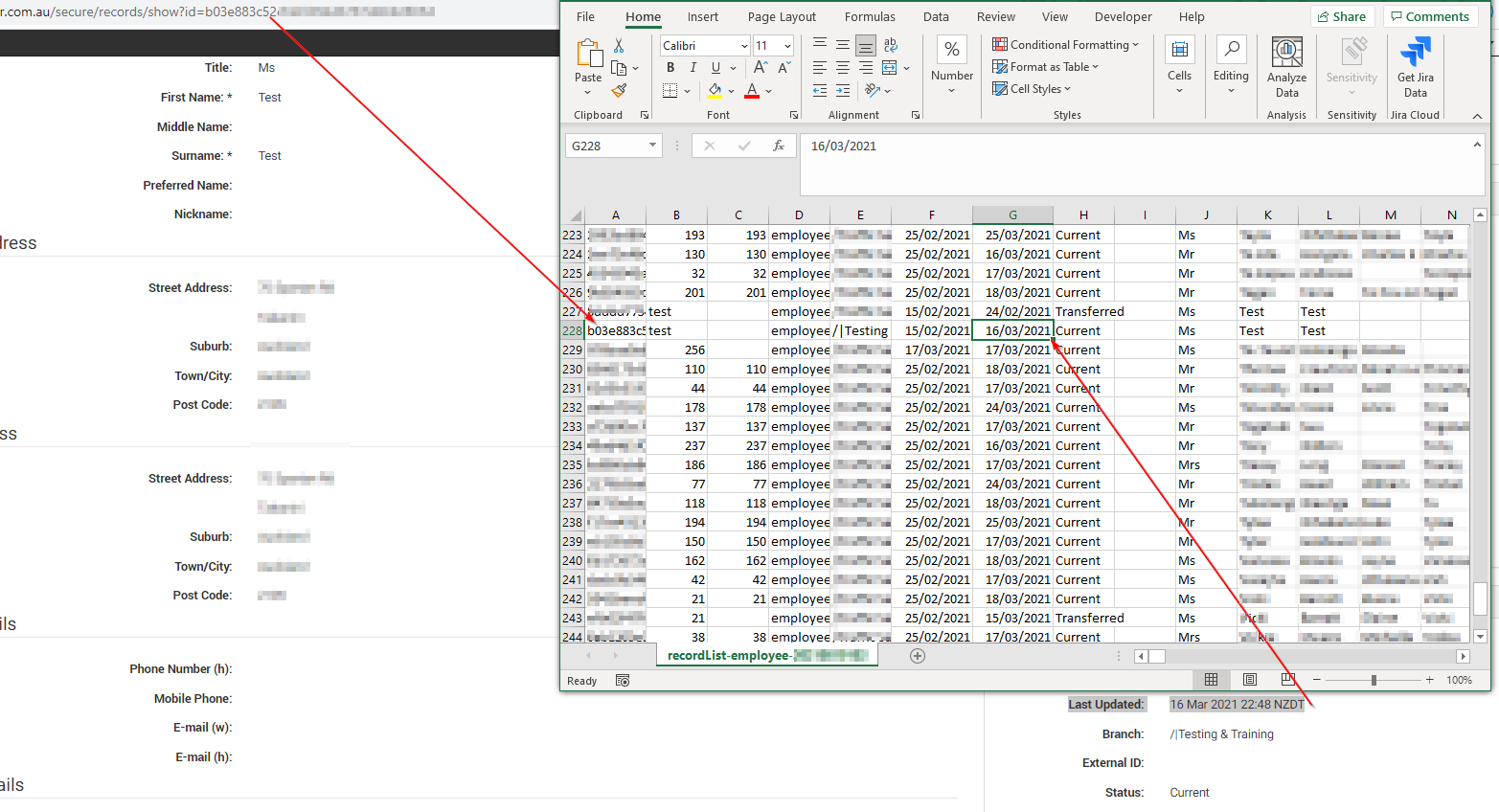Switch to the Developer tab
1499x812 pixels.
[1124, 16]
